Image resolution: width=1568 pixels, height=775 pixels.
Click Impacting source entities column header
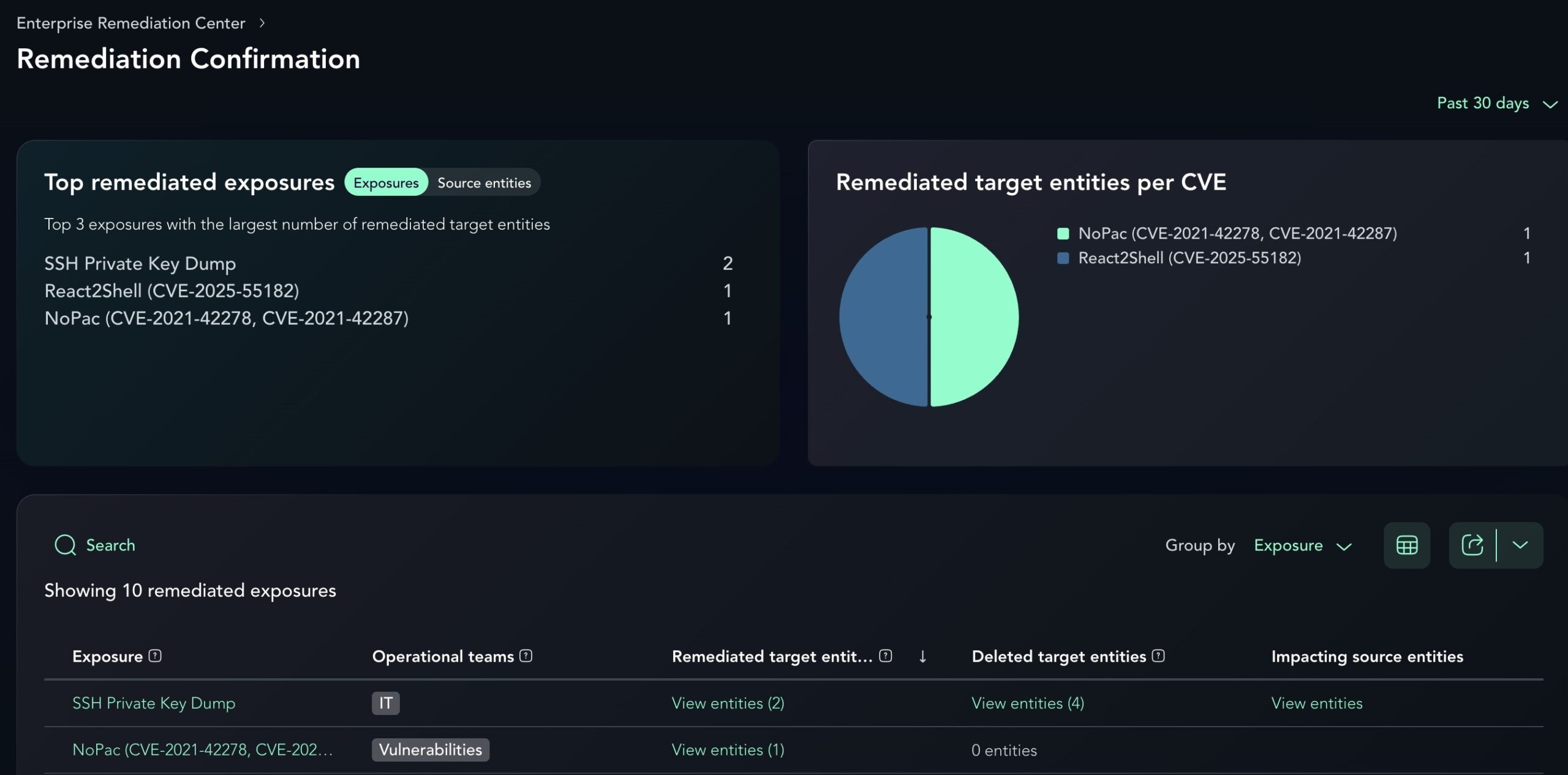click(x=1366, y=656)
